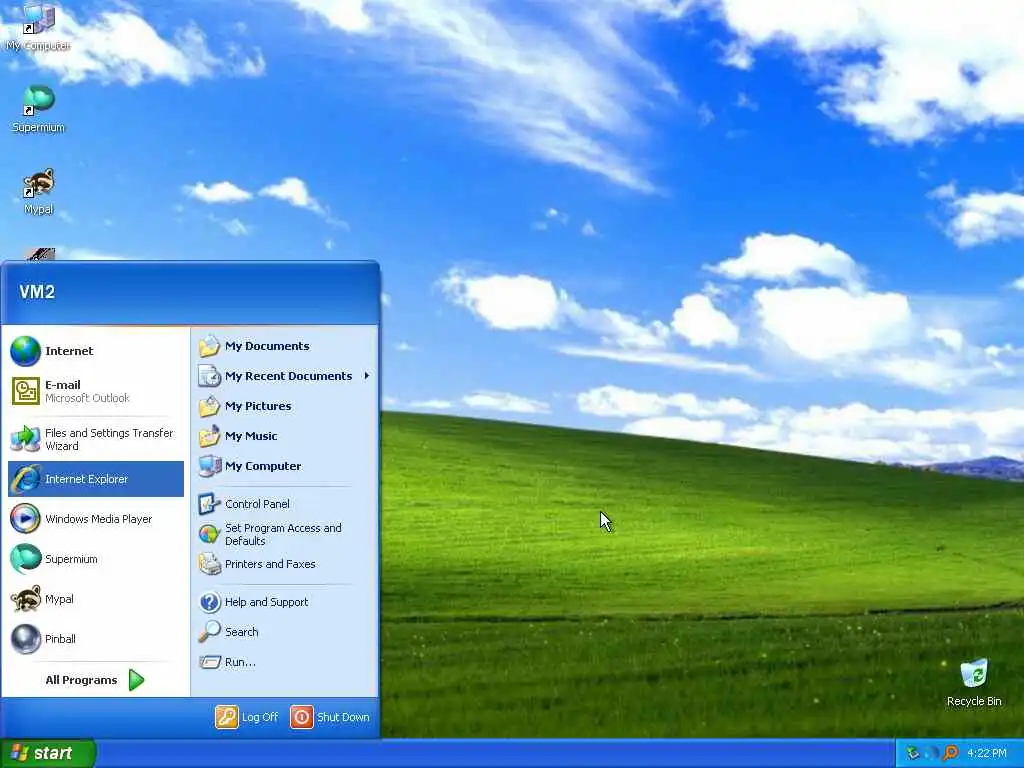Click the 4:22 PM taskbar clock
The height and width of the screenshot is (768, 1024).
click(987, 753)
